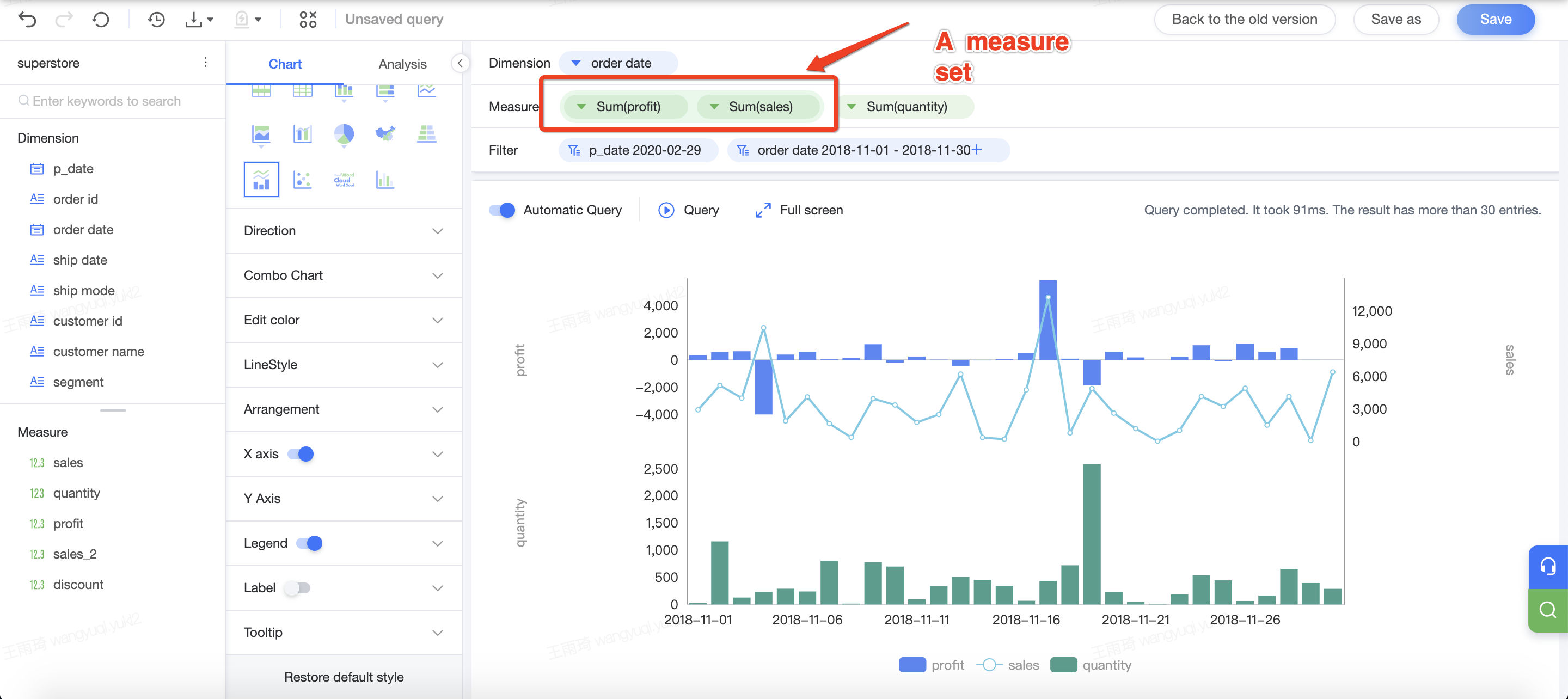Click the profit legend color swatch
The image size is (1568, 699).
(x=912, y=665)
